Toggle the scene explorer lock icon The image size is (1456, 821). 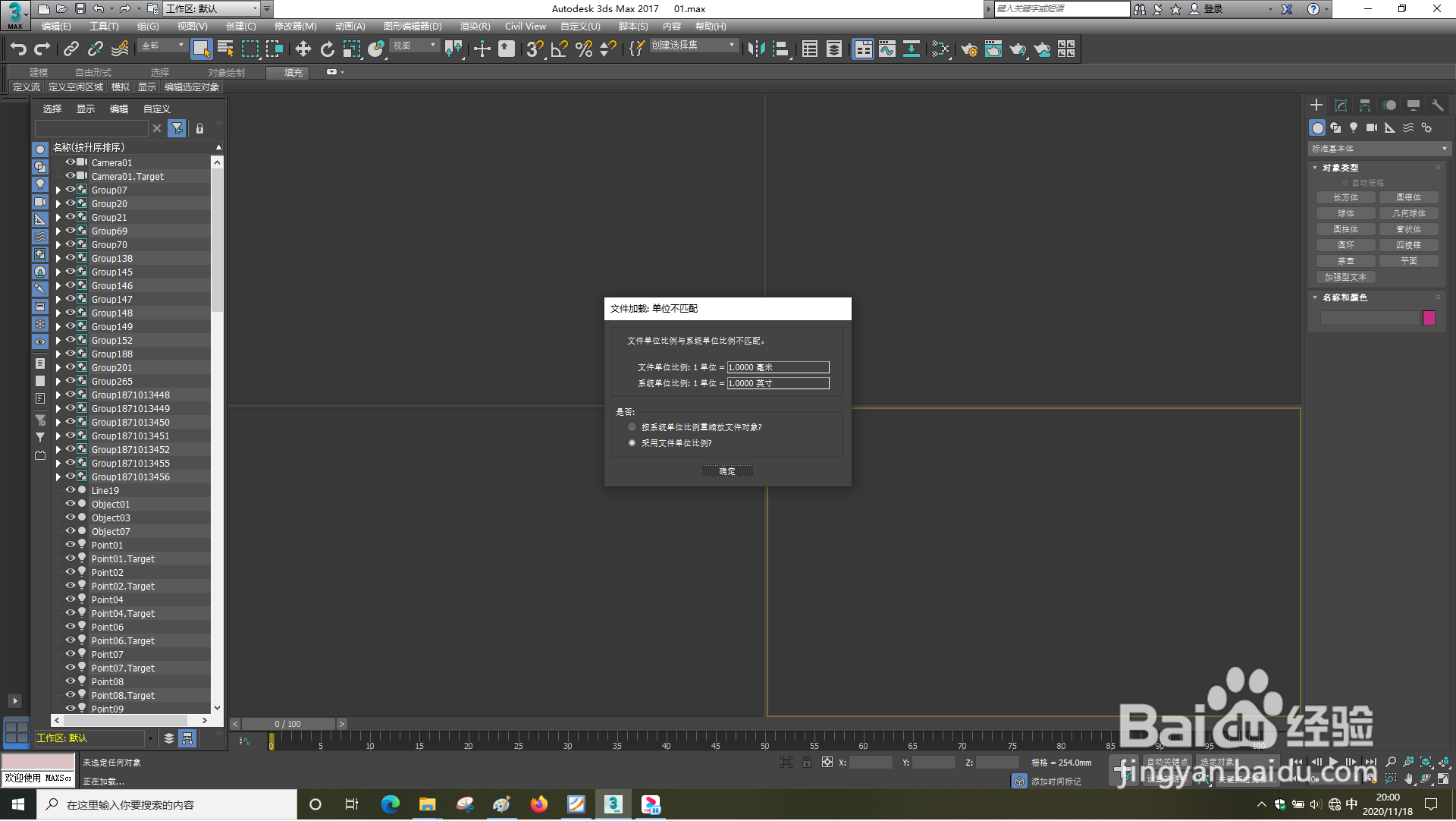(x=199, y=128)
